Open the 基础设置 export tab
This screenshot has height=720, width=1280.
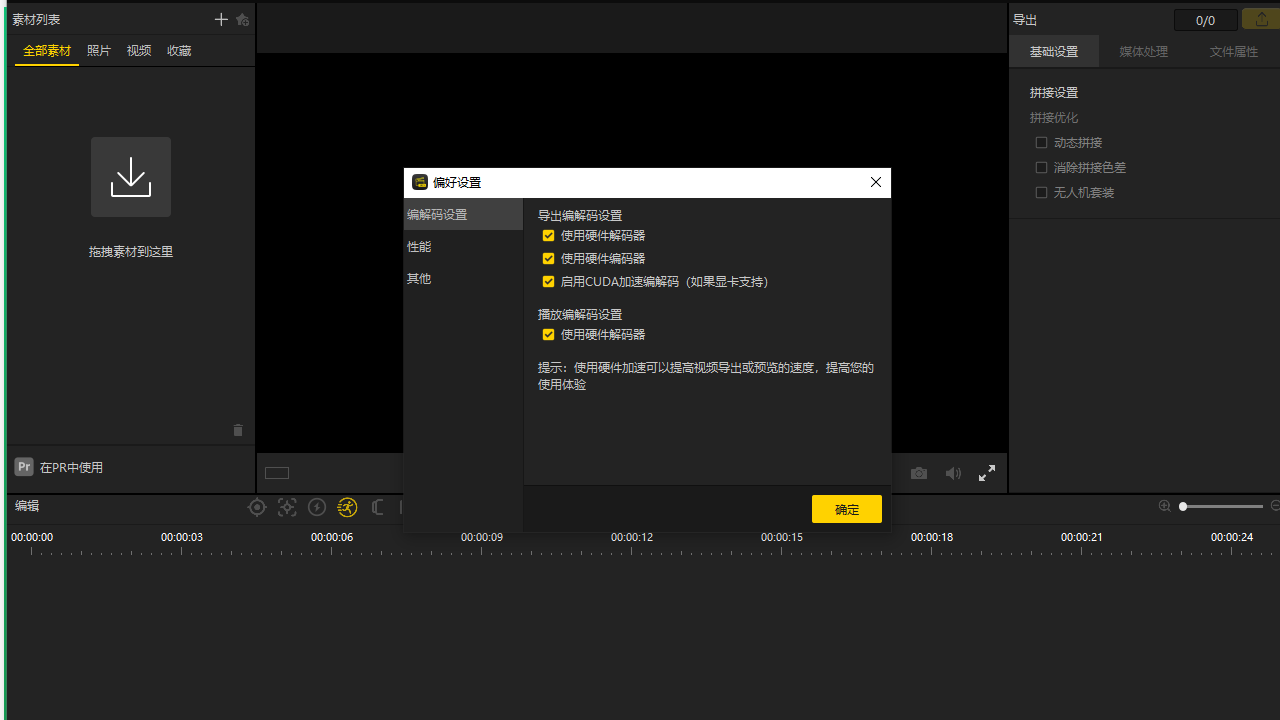tap(1054, 51)
